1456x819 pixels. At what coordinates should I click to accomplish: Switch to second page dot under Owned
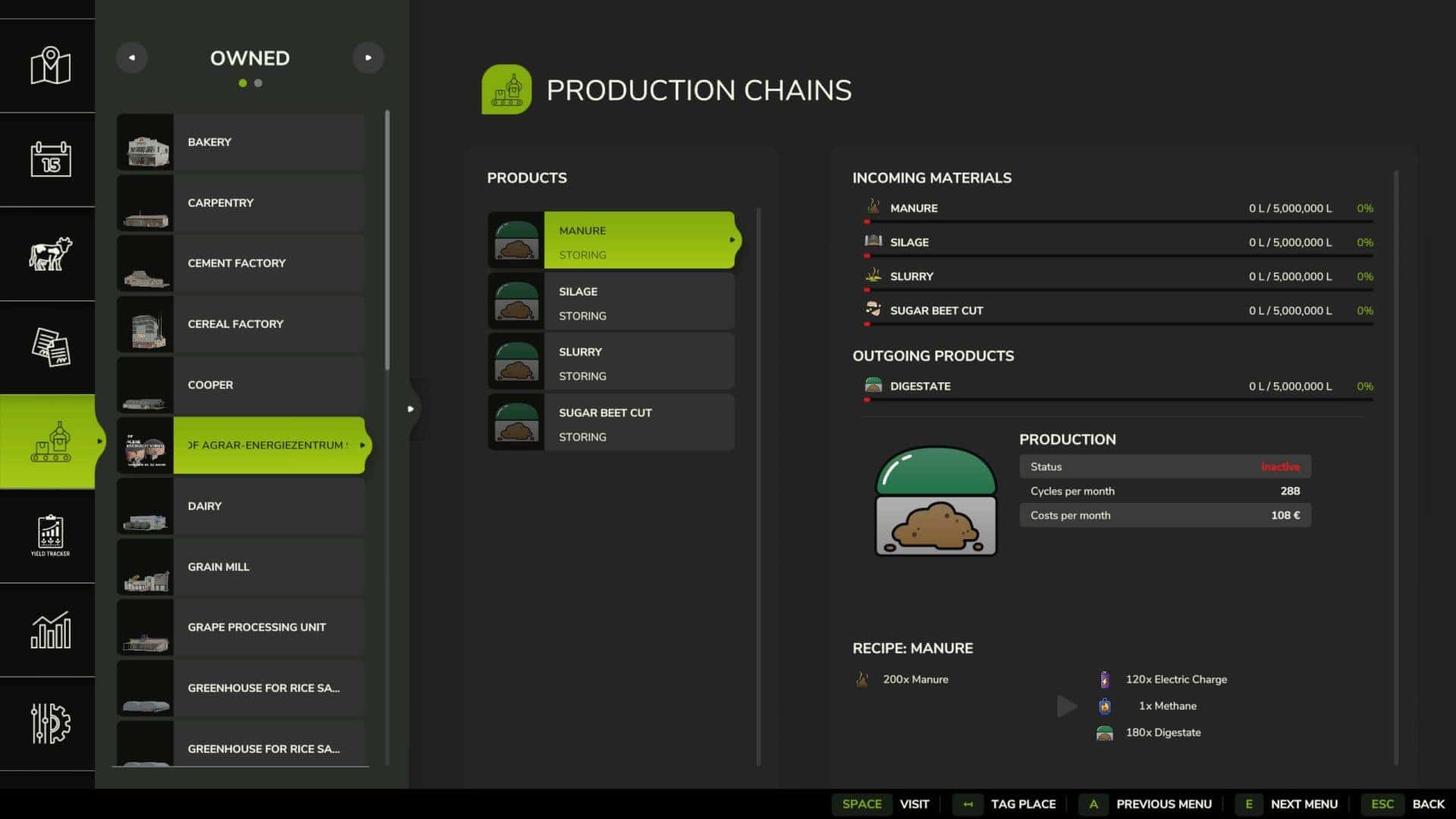point(259,83)
